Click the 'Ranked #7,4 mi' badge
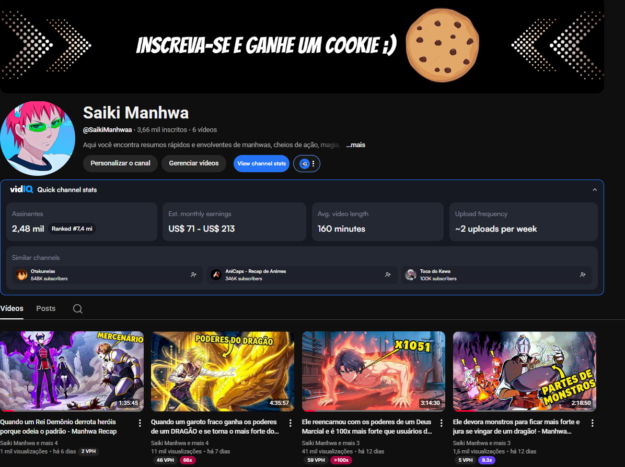Viewport: 625px width, 467px height. (x=72, y=229)
